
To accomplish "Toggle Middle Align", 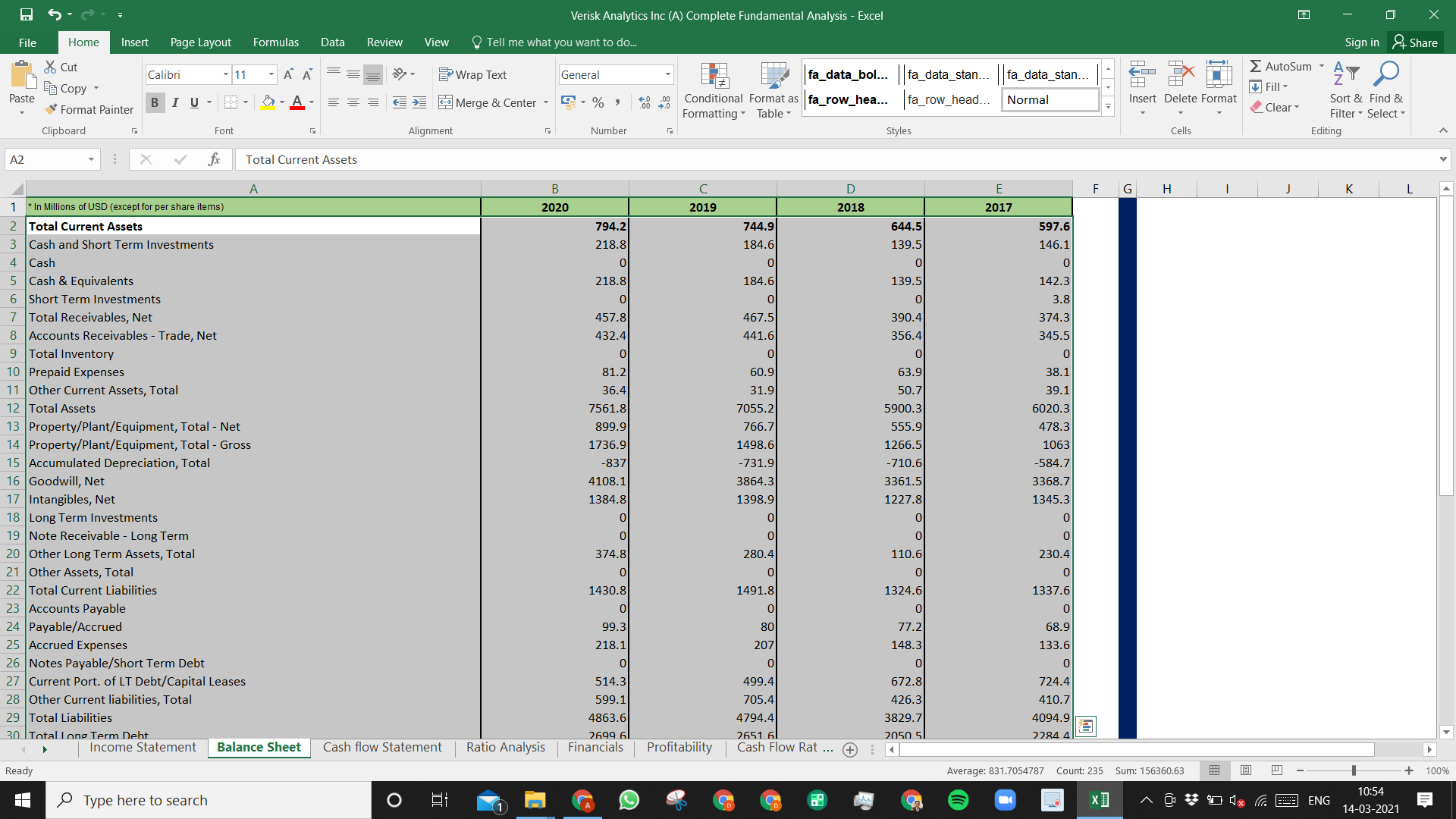I will click(353, 74).
